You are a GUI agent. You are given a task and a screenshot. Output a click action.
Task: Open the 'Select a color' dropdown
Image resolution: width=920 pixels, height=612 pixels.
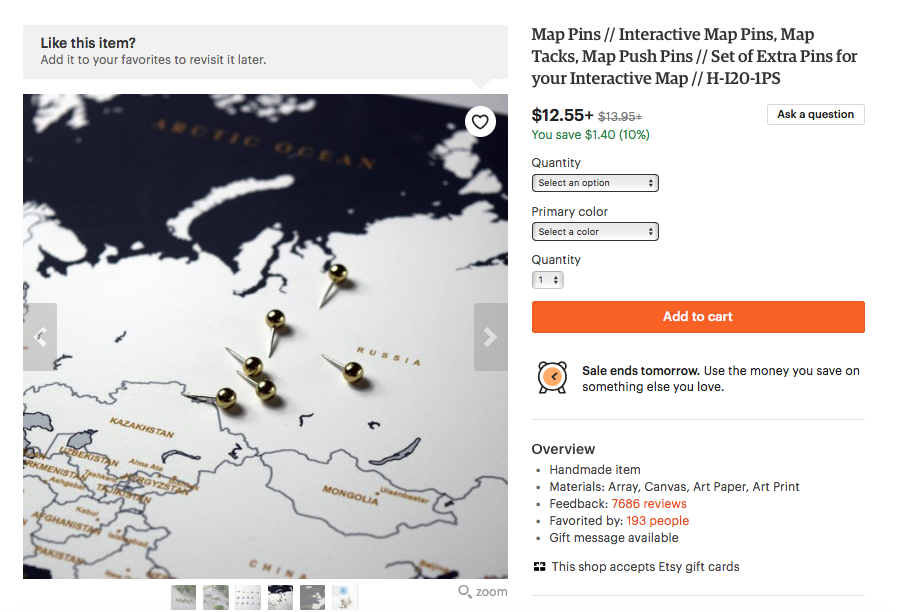coord(595,232)
